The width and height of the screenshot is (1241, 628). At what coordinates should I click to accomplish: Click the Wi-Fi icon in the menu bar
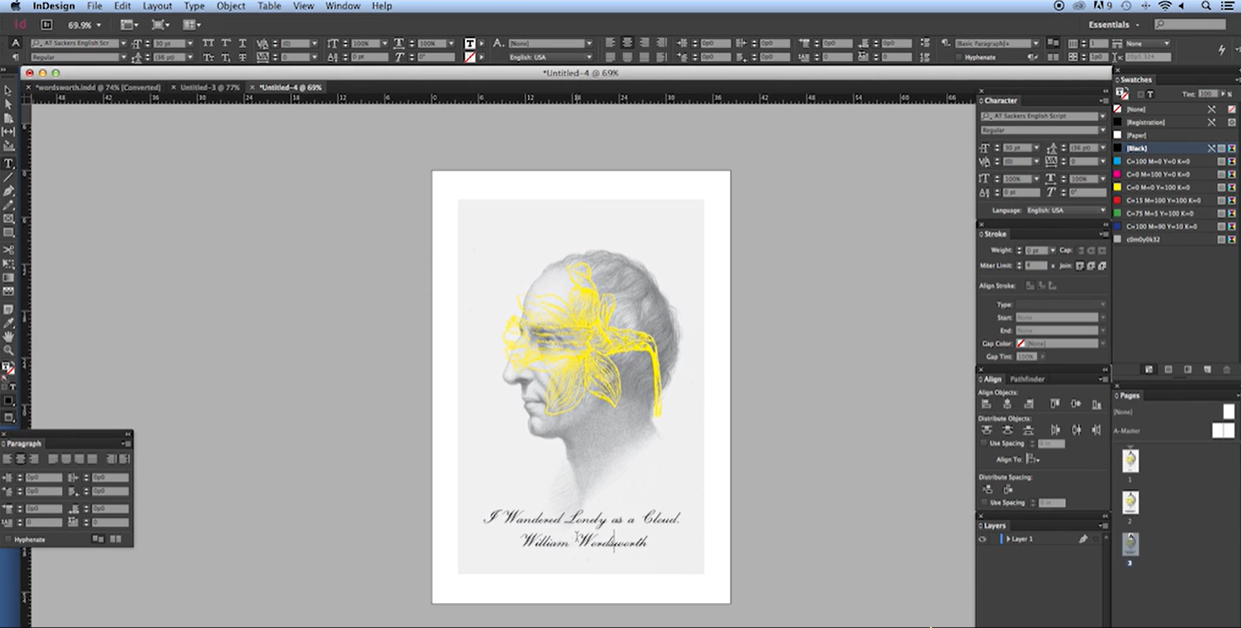tap(1163, 6)
